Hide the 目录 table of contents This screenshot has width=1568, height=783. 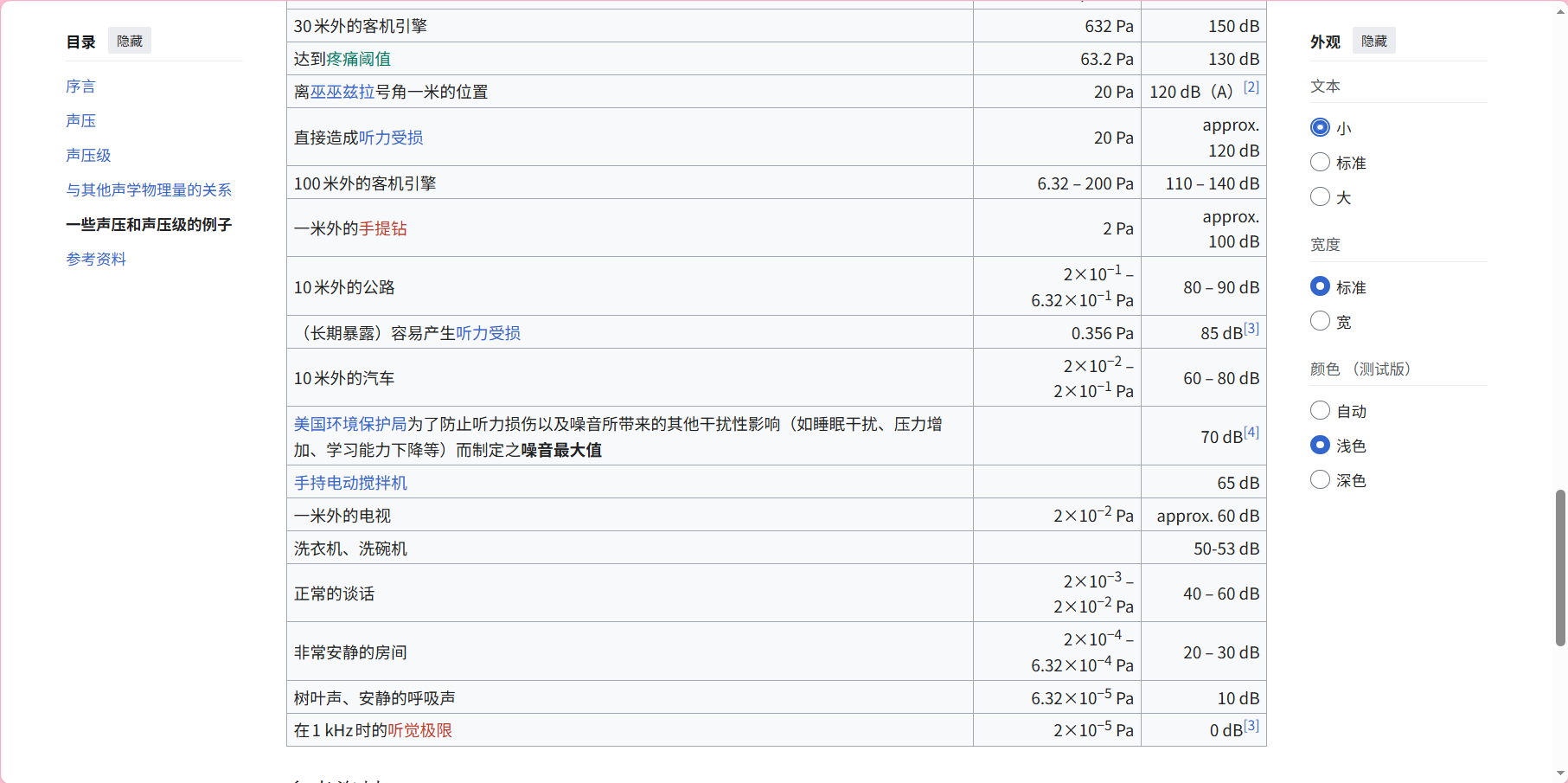[130, 41]
